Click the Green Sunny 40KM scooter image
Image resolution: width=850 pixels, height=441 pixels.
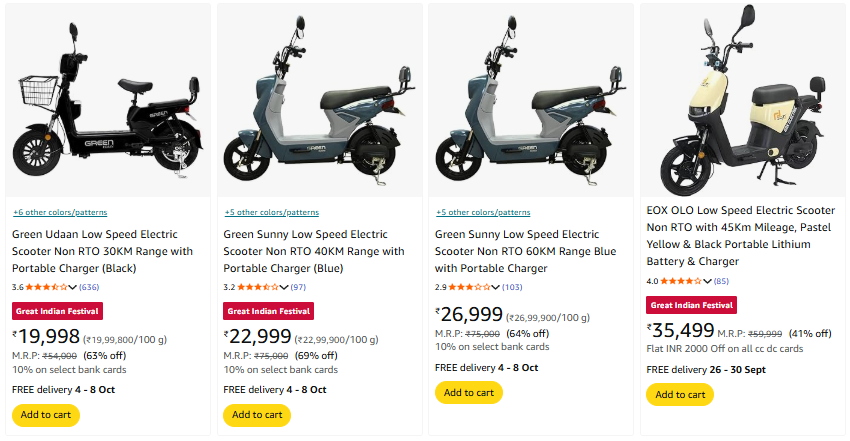(319, 100)
